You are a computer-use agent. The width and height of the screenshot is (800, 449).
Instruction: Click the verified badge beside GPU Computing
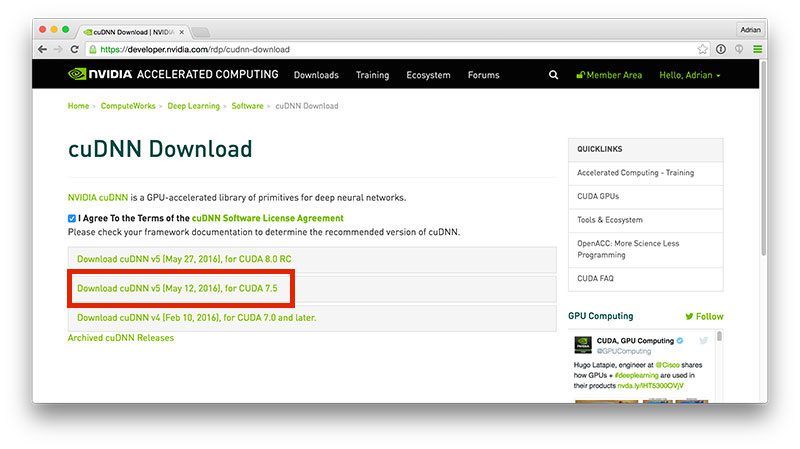[680, 341]
